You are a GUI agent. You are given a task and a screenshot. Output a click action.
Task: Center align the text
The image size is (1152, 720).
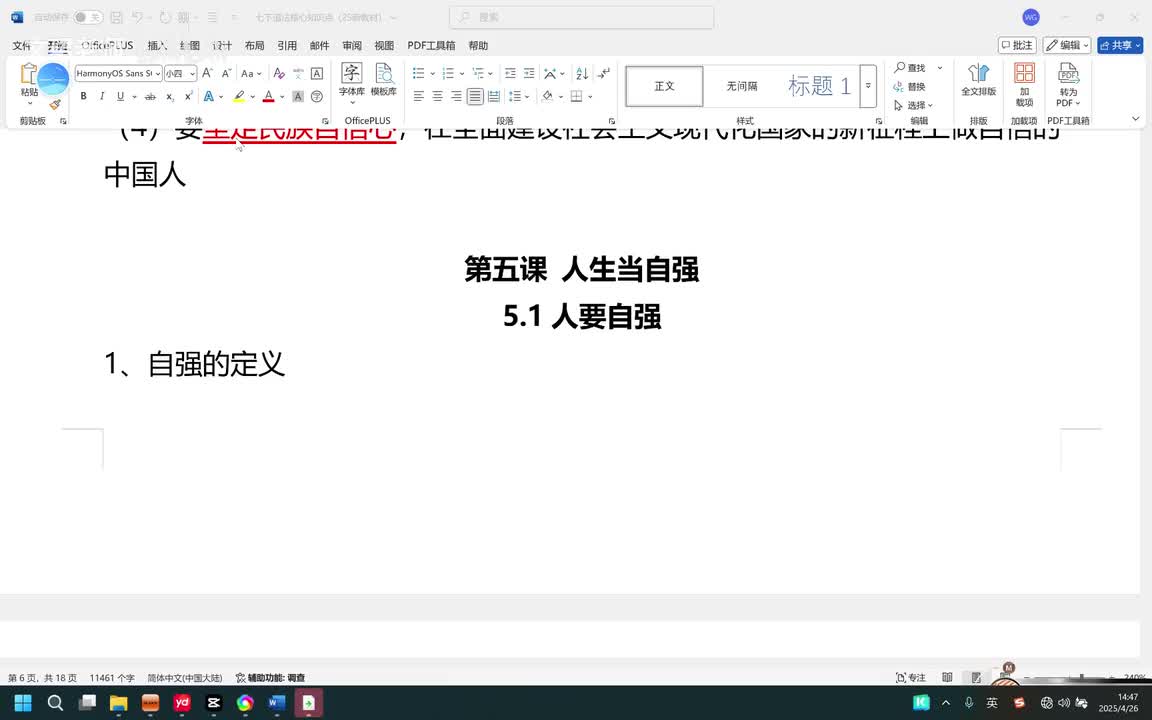pyautogui.click(x=437, y=96)
